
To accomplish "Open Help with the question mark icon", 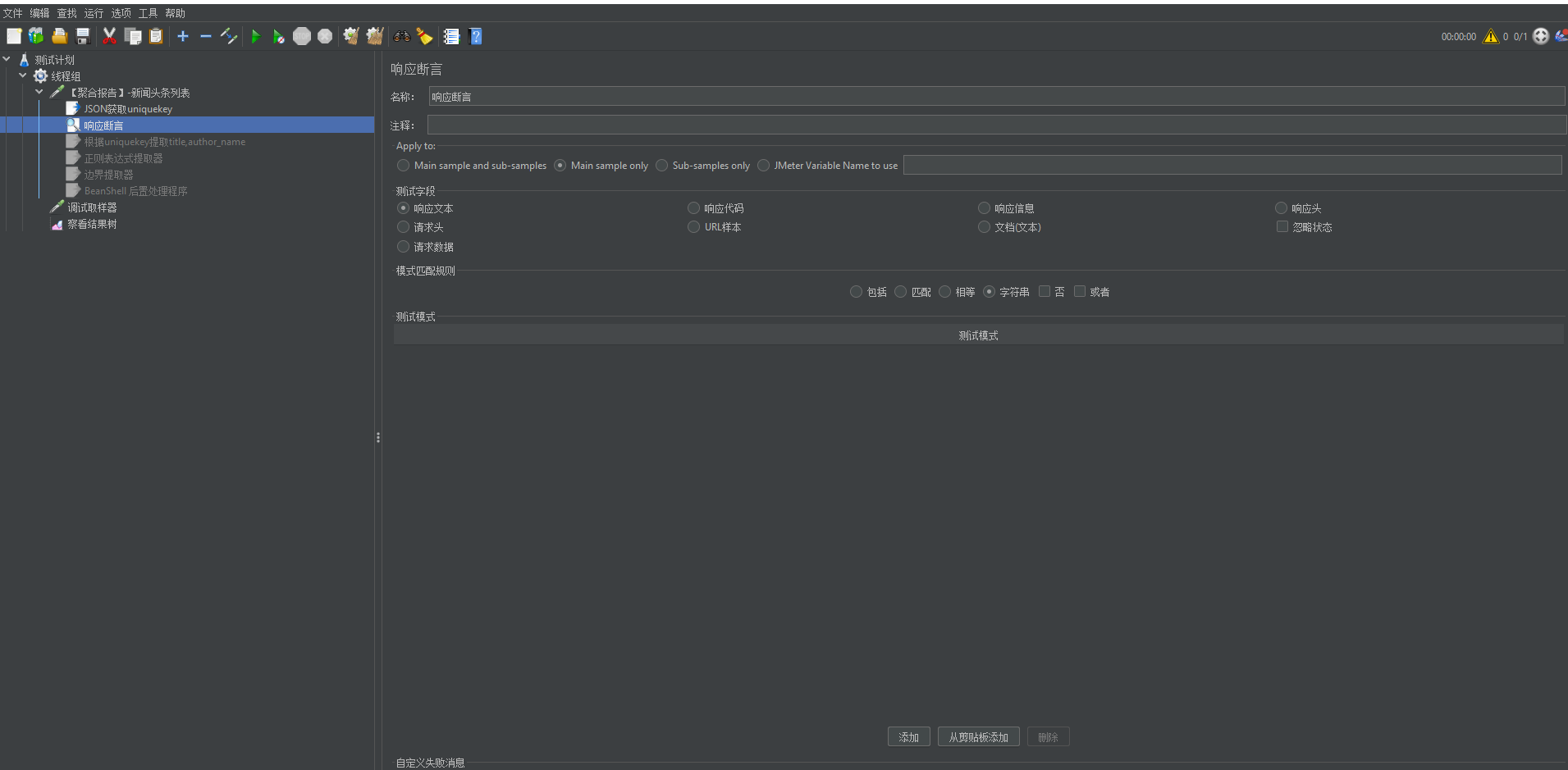I will click(475, 36).
